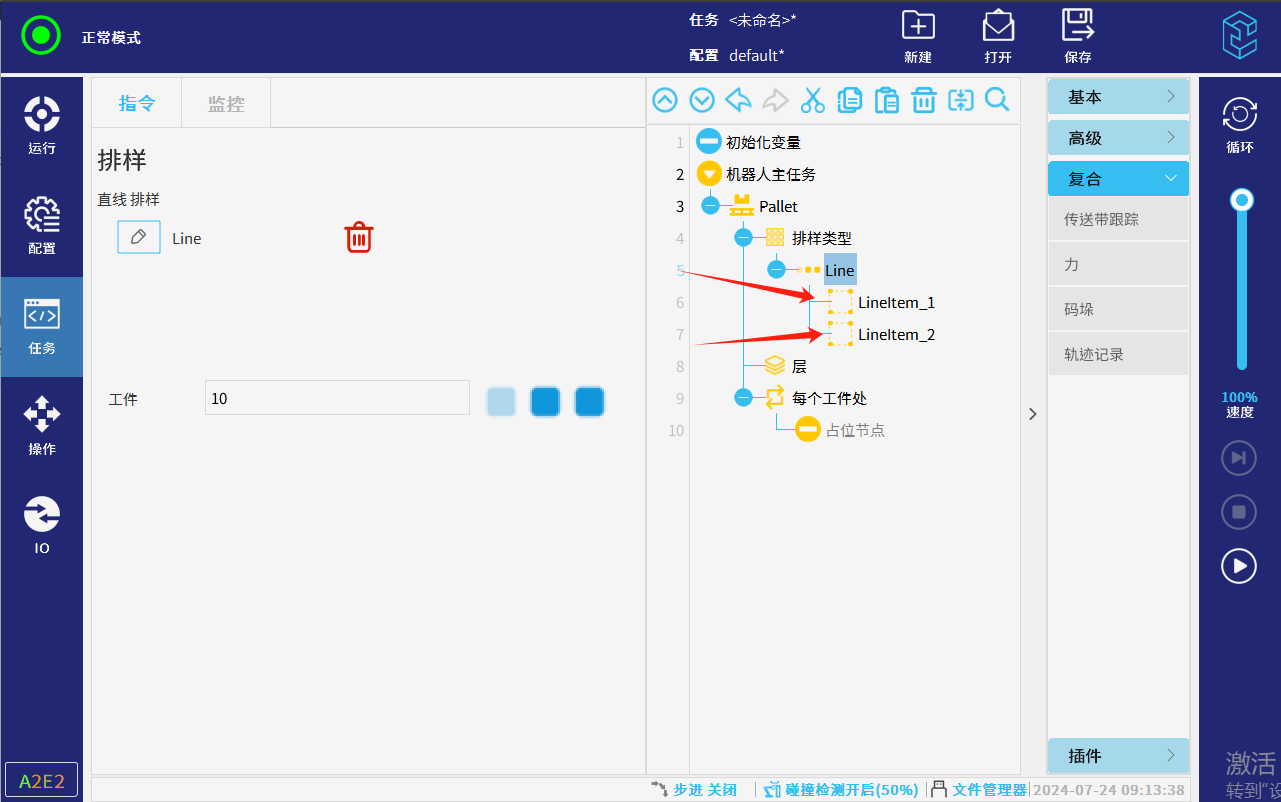
Task: Click the 工件 count input field
Action: click(337, 398)
